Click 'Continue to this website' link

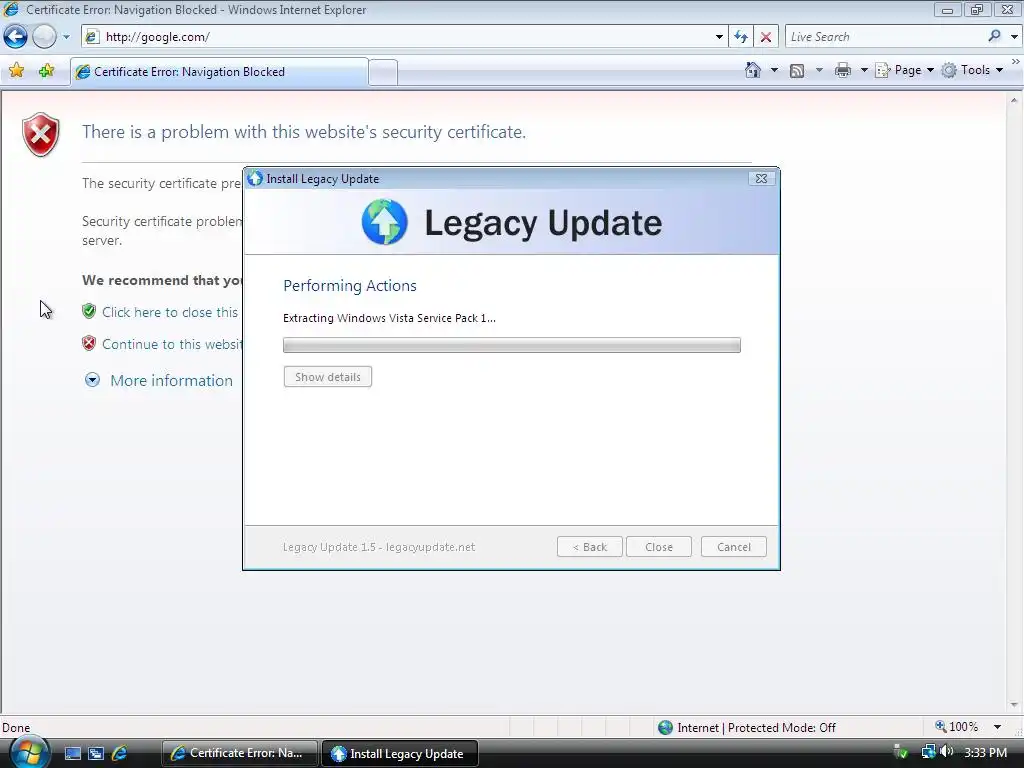[x=172, y=344]
